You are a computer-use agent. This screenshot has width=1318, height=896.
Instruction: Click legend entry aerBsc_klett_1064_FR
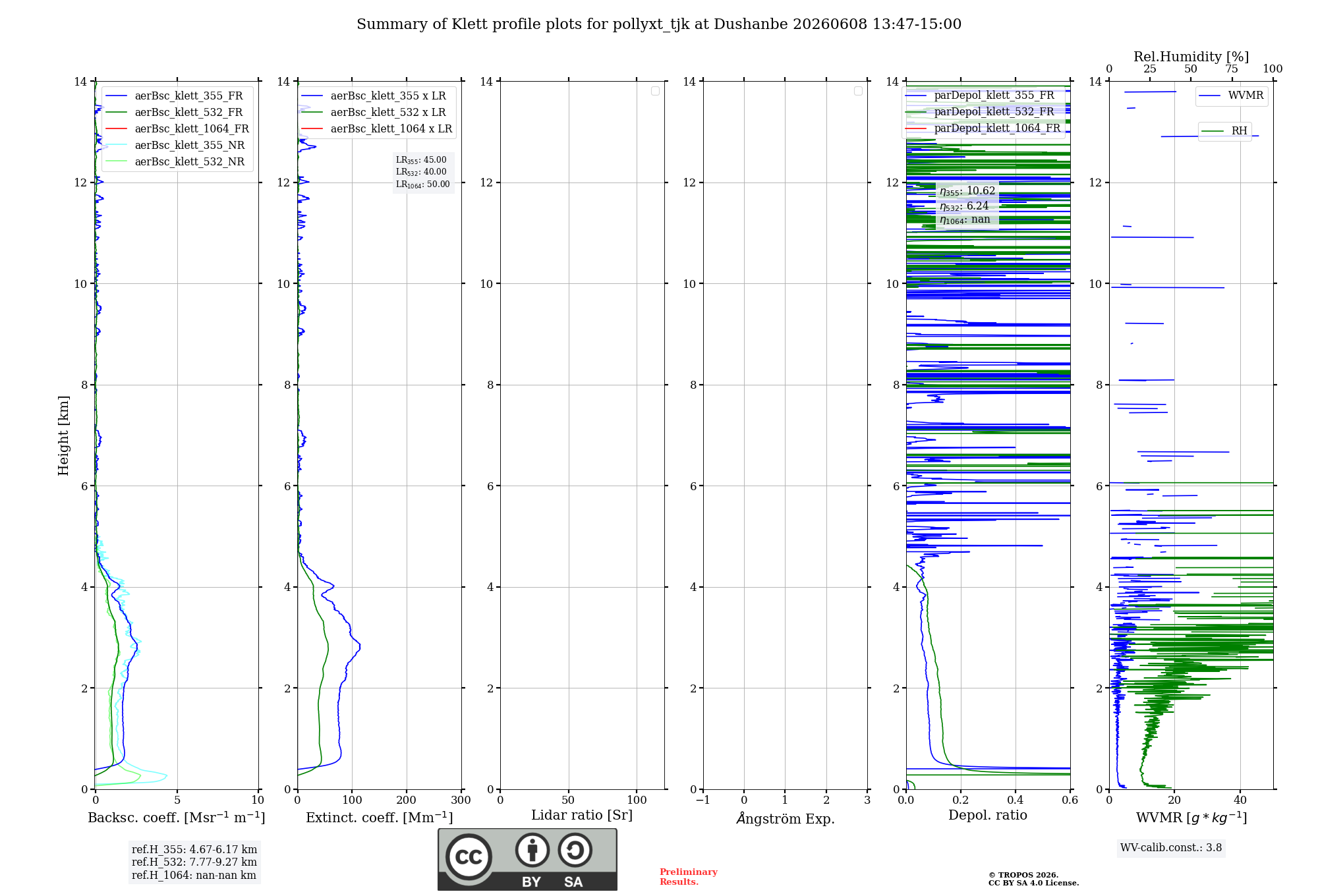coord(177,128)
